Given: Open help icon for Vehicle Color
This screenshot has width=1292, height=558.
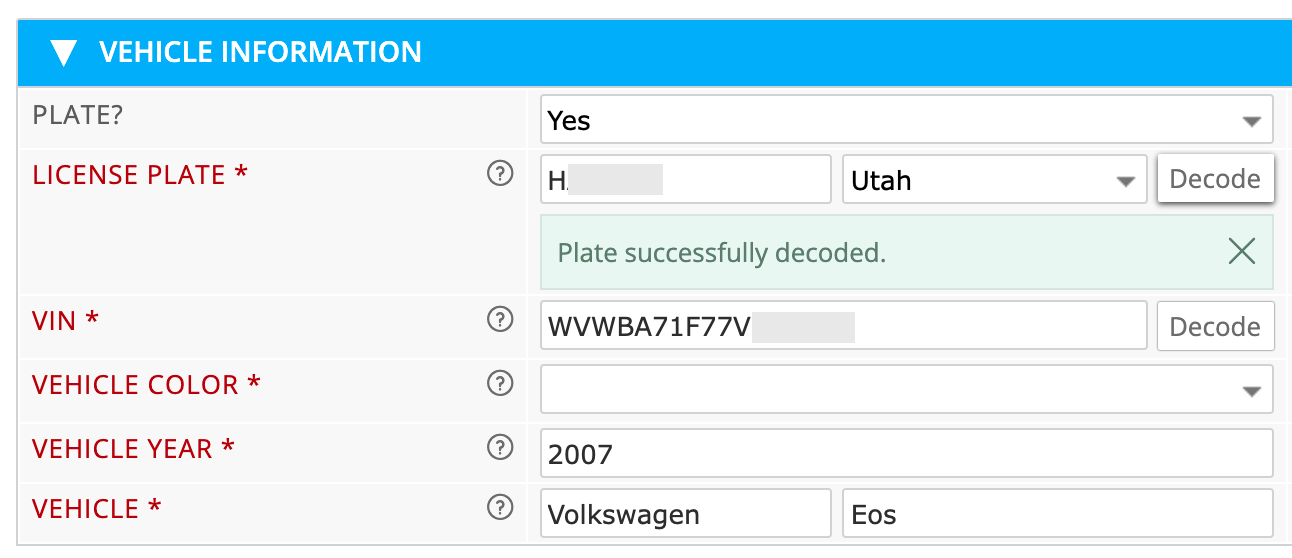Looking at the screenshot, I should tap(499, 384).
